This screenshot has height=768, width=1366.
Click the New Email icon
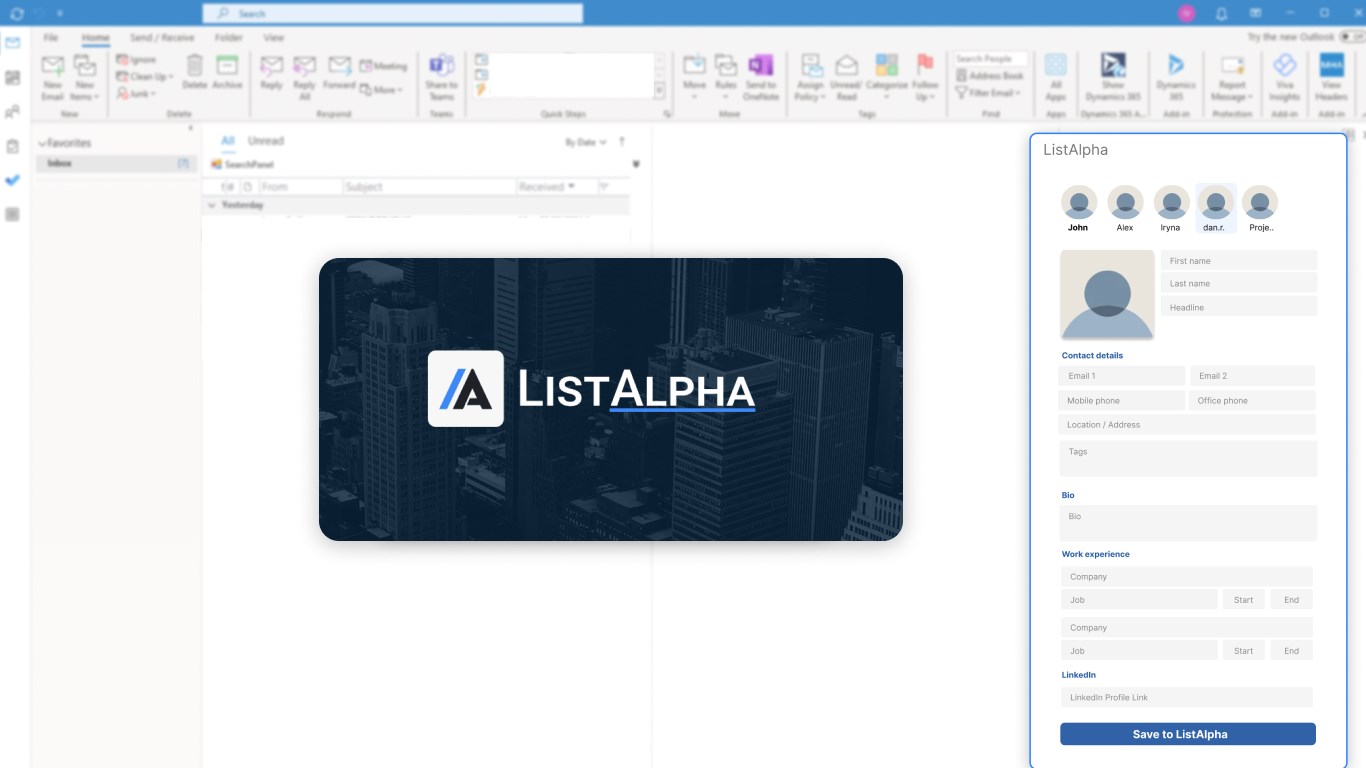click(52, 68)
